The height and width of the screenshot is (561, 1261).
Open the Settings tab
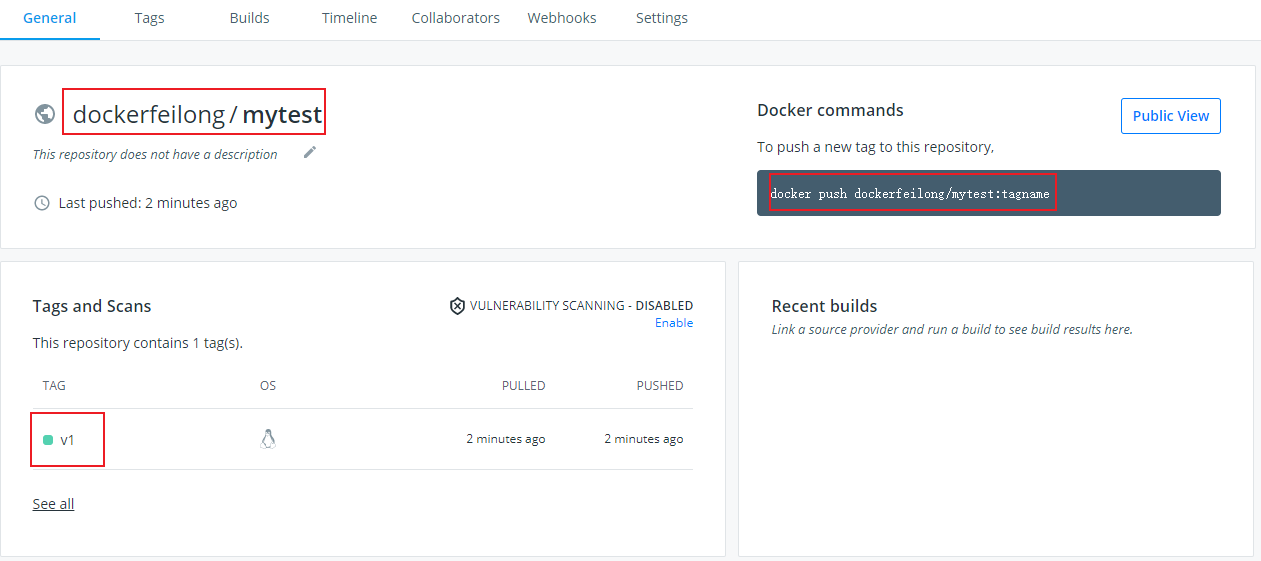click(x=661, y=18)
